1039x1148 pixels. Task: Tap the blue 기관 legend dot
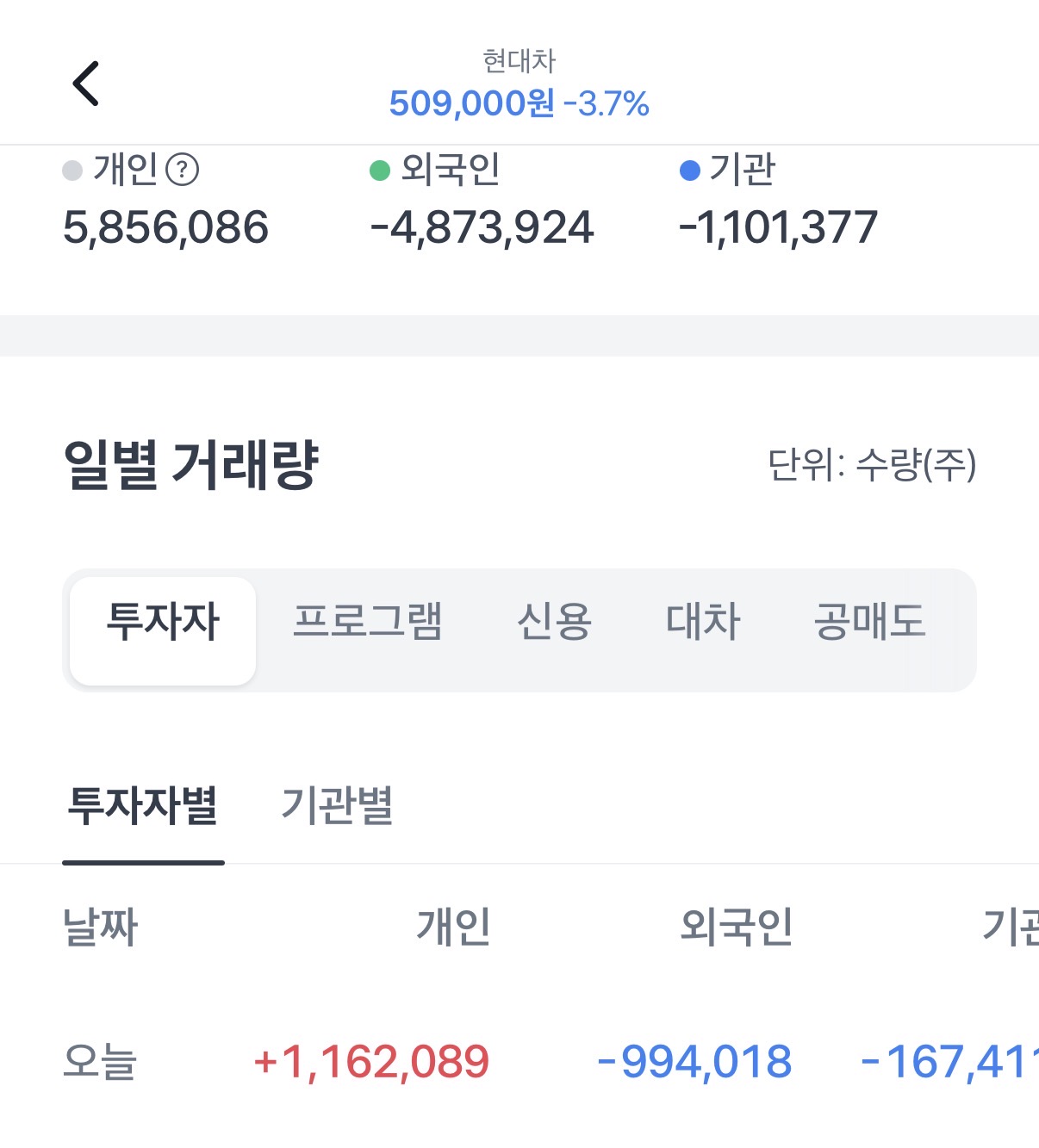(689, 171)
